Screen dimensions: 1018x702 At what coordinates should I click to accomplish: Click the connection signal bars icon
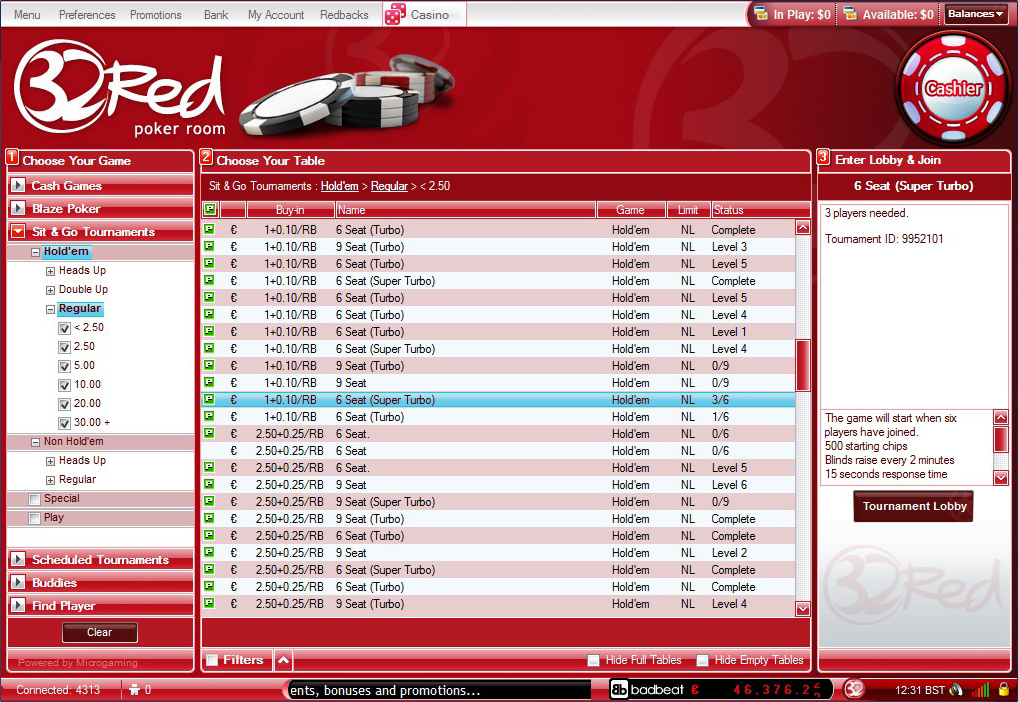pyautogui.click(x=981, y=690)
